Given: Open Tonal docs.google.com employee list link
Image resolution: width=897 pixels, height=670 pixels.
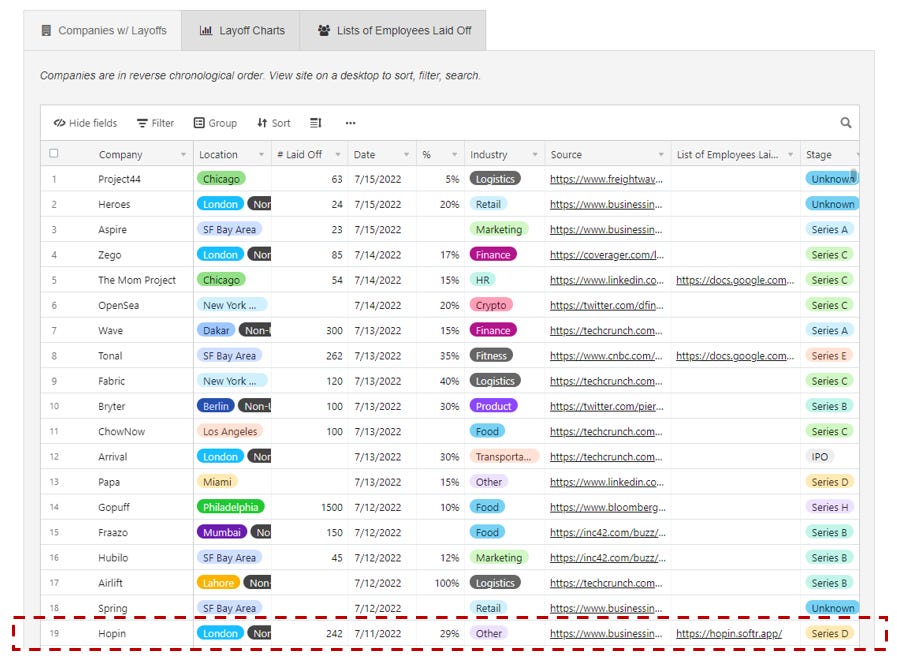Looking at the screenshot, I should [735, 355].
